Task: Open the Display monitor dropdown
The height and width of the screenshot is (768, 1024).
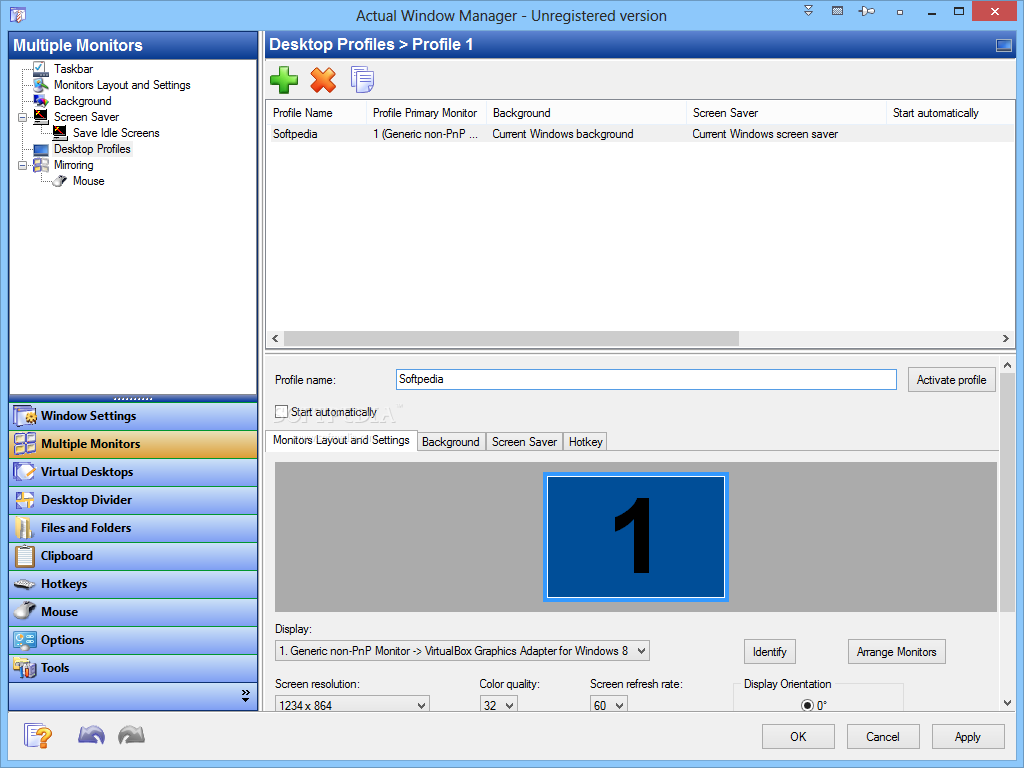Action: 641,651
